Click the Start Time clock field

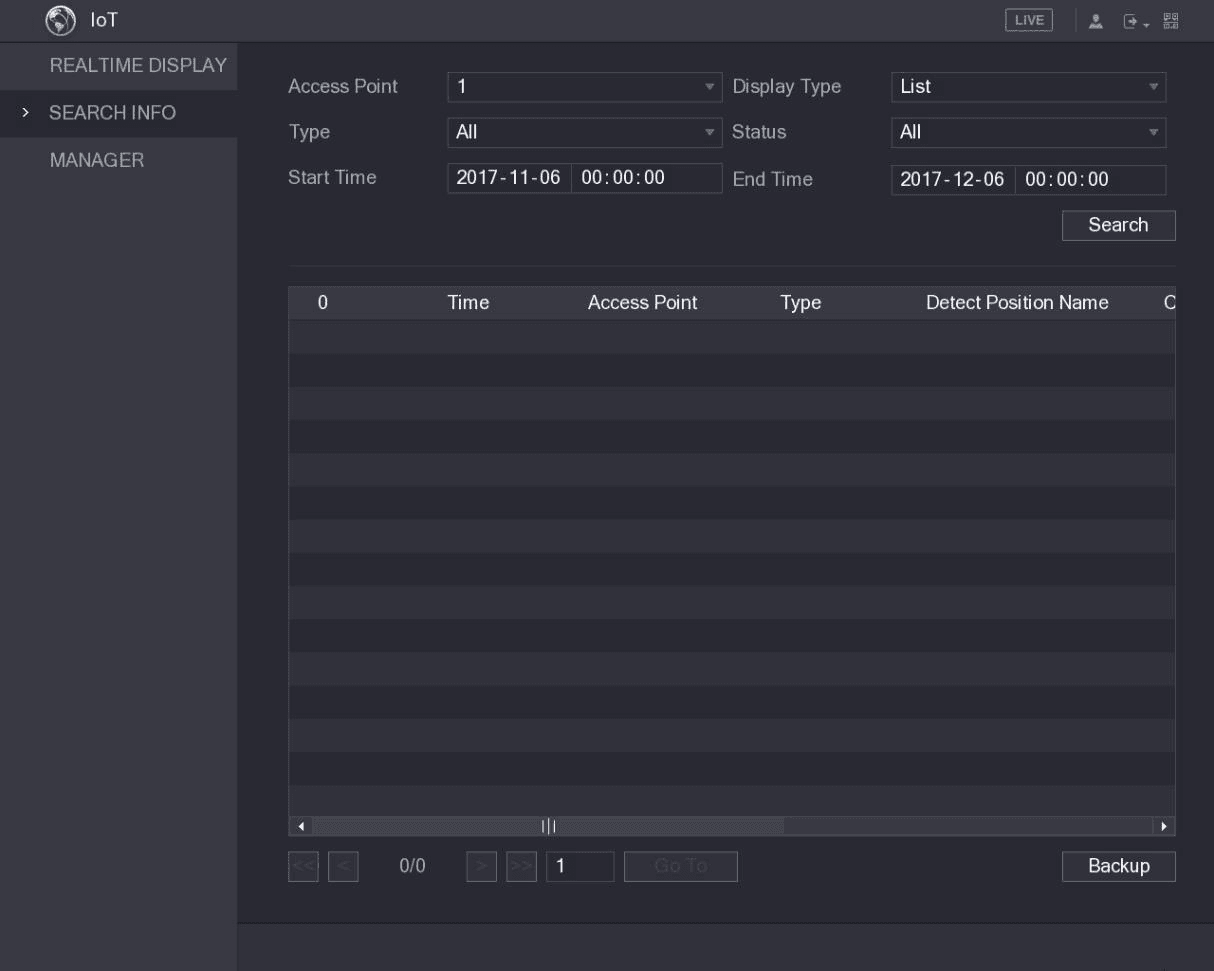coord(646,178)
